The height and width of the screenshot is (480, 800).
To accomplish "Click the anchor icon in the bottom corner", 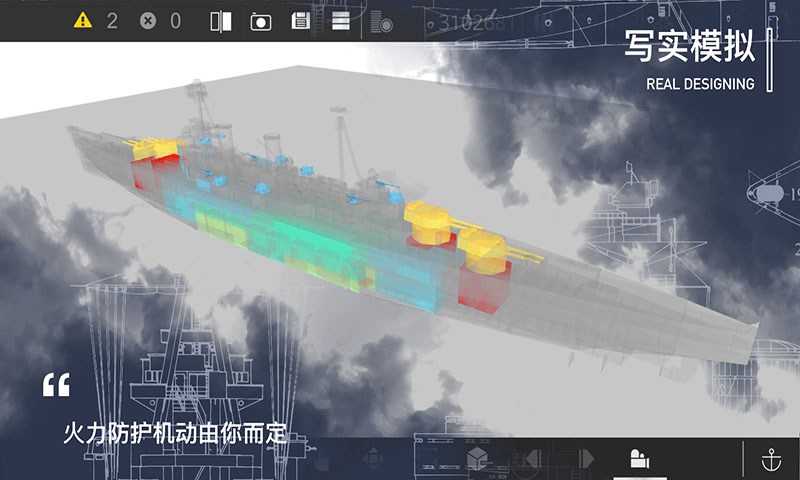I will [x=771, y=460].
